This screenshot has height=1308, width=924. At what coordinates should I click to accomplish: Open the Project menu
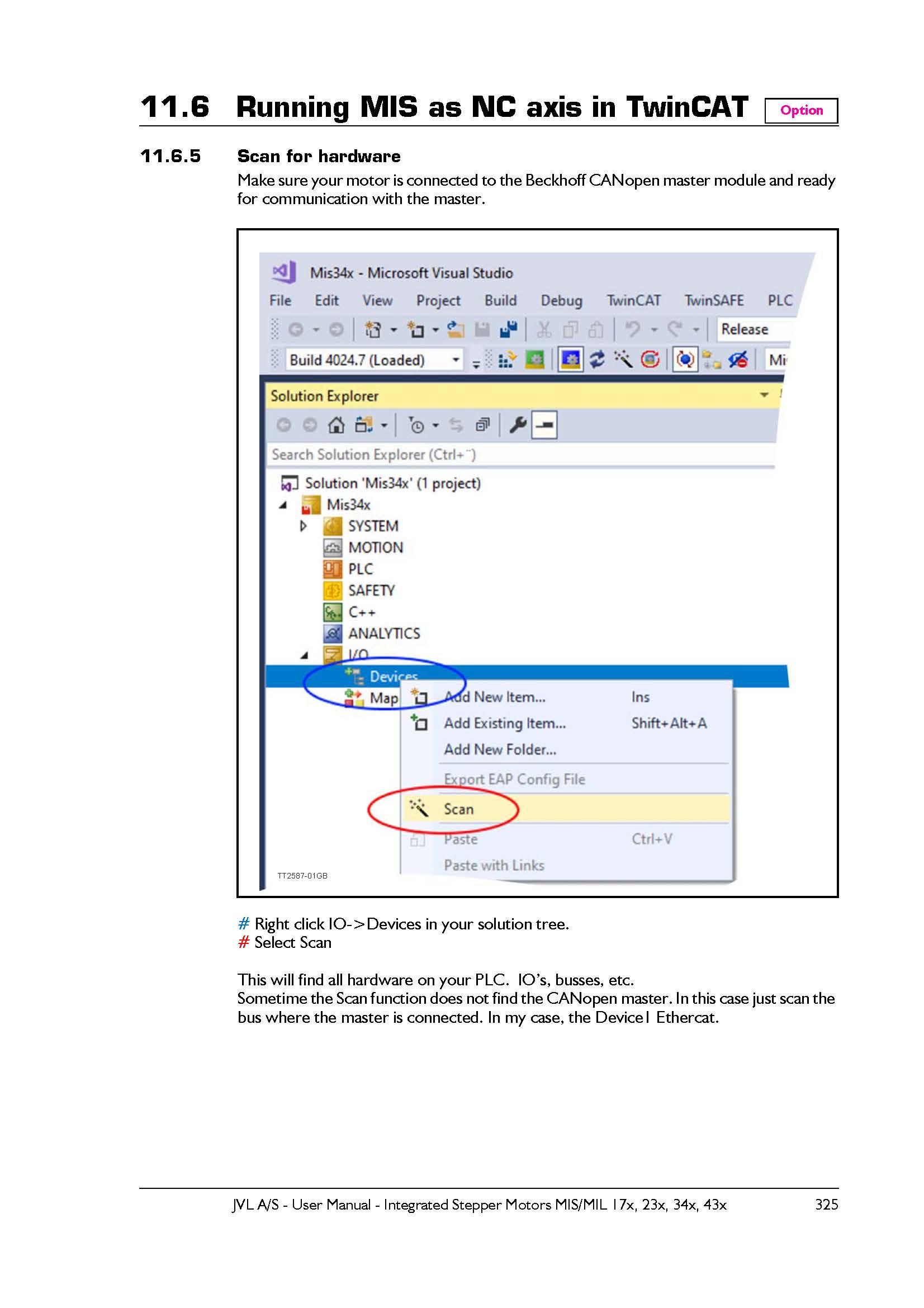coord(438,300)
